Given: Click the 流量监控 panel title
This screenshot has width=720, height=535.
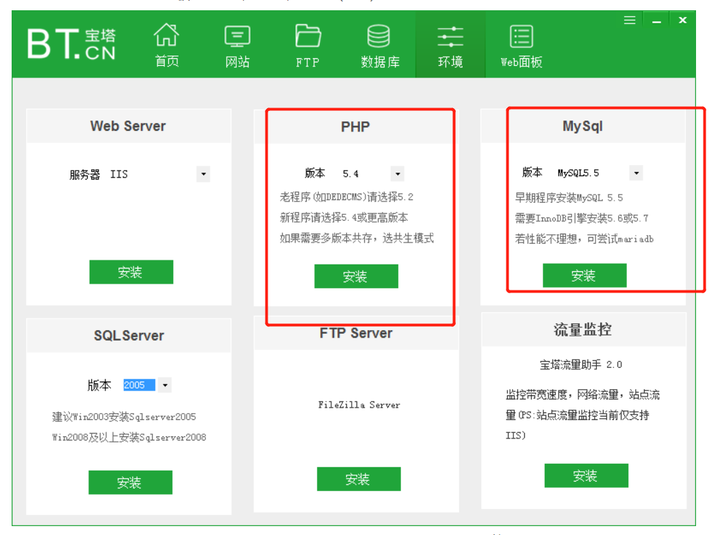Looking at the screenshot, I should tap(582, 329).
